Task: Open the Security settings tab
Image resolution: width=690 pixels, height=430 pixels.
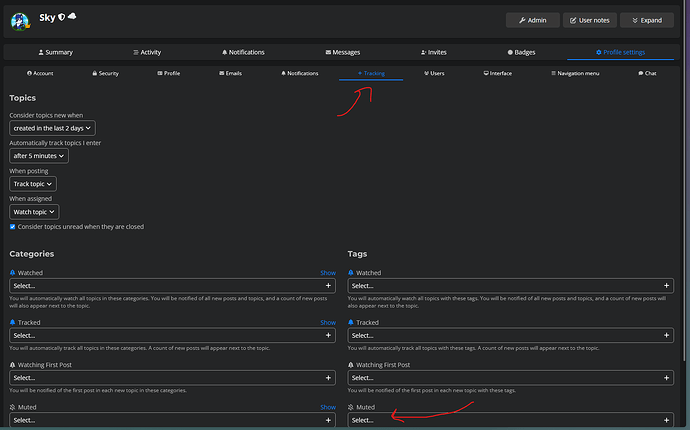Action: [106, 73]
